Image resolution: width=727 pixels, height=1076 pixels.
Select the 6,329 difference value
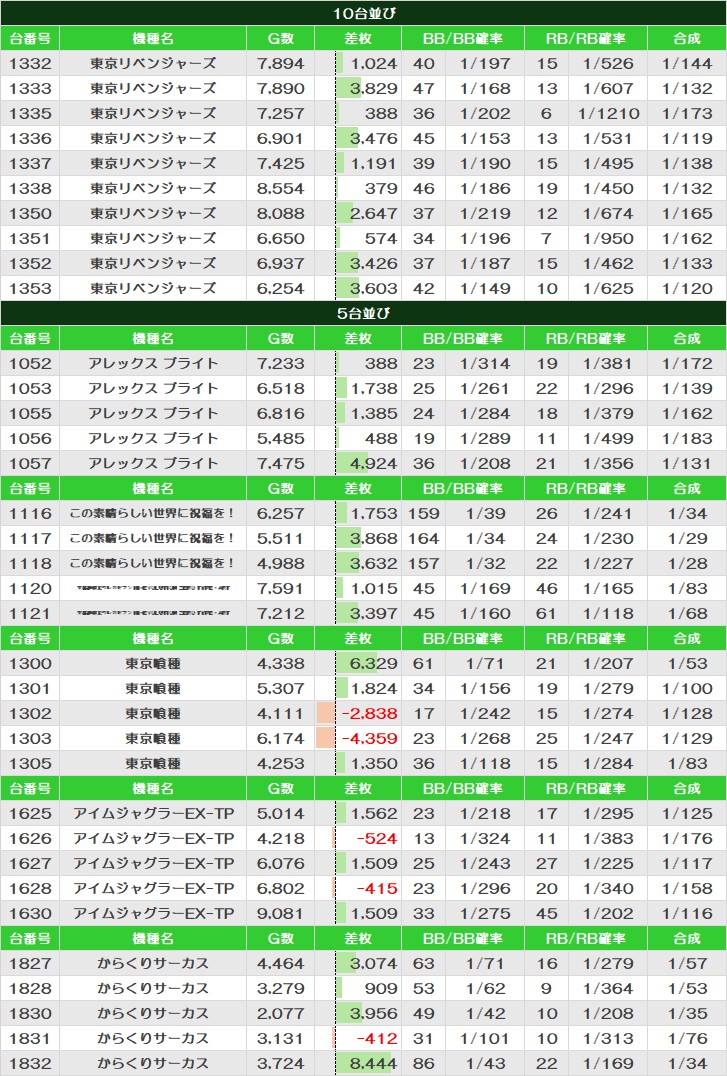click(x=374, y=664)
